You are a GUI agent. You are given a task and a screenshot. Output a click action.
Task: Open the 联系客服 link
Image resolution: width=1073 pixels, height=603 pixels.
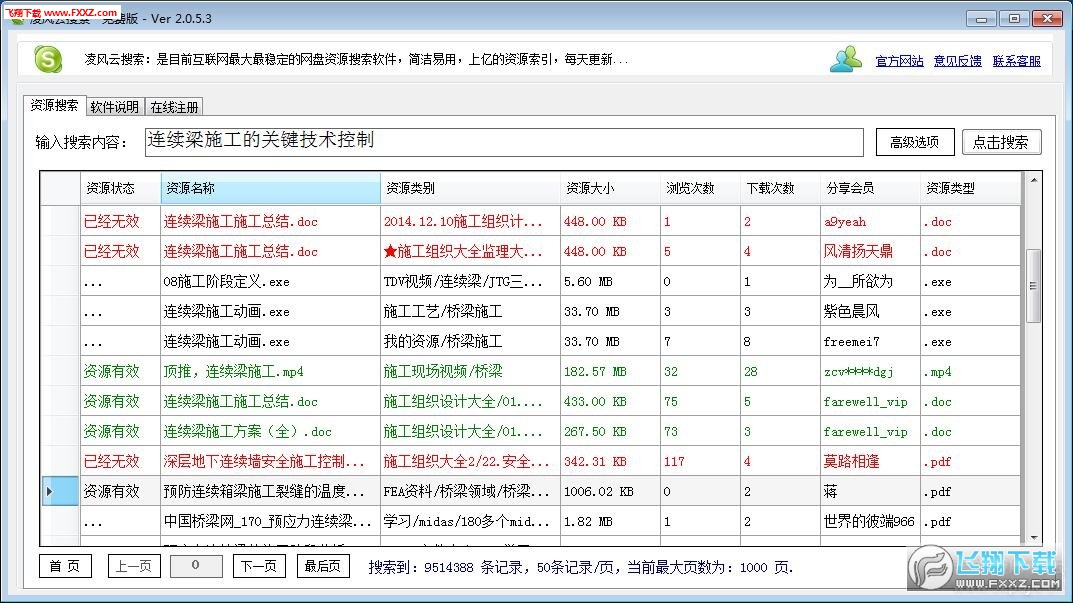tap(1016, 61)
